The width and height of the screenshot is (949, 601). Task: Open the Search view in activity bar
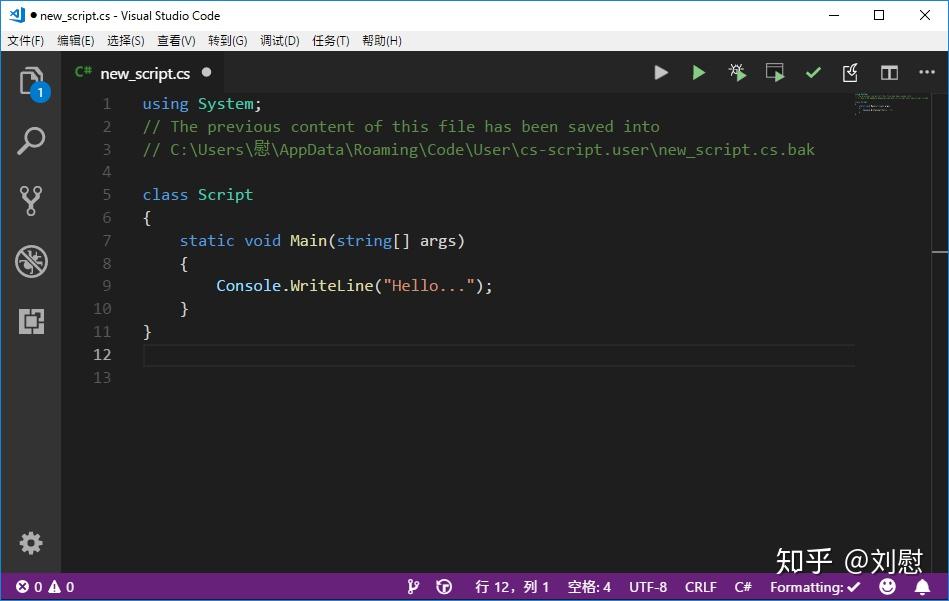tap(31, 141)
